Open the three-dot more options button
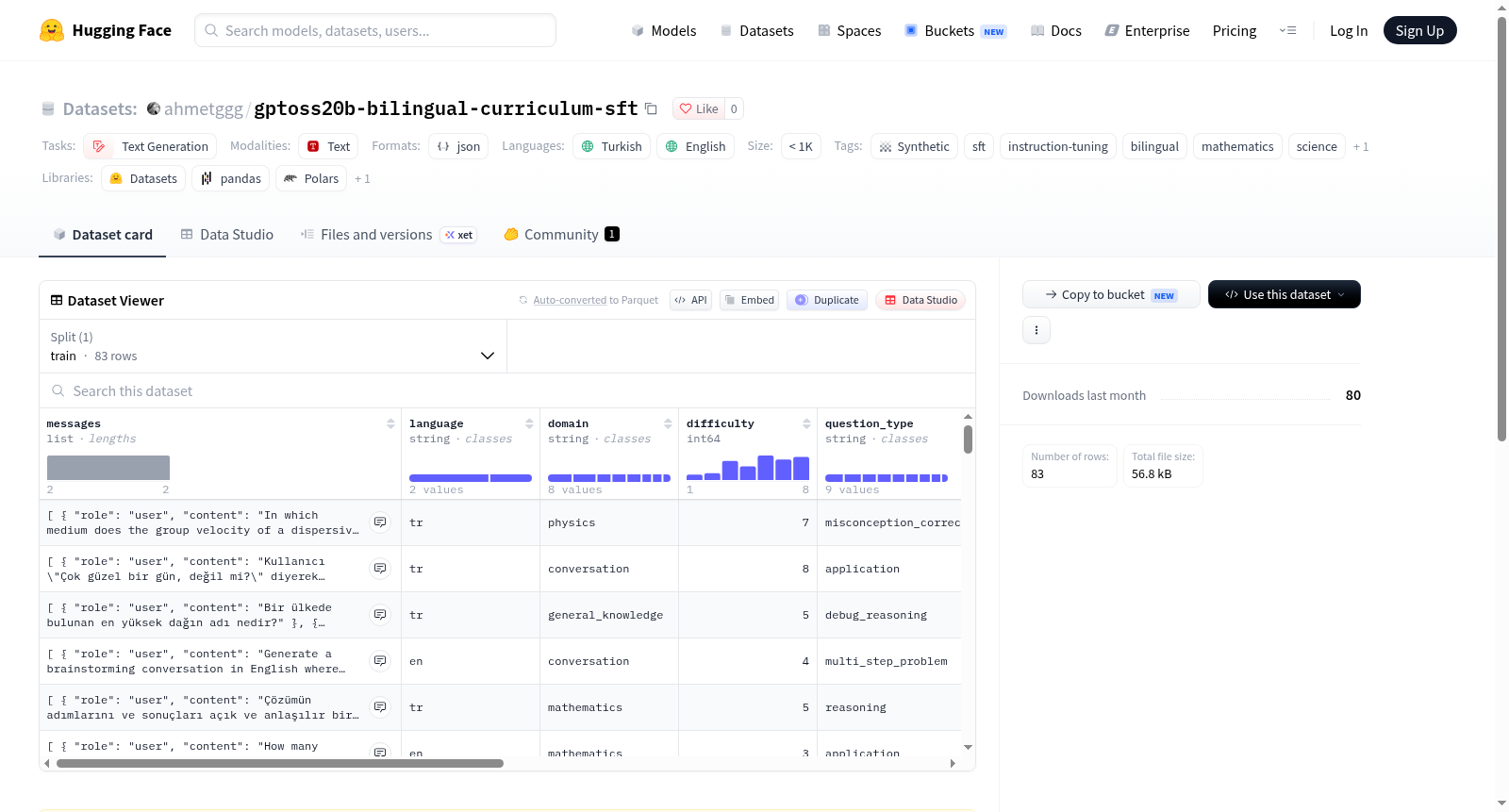This screenshot has height=812, width=1509. tap(1036, 330)
